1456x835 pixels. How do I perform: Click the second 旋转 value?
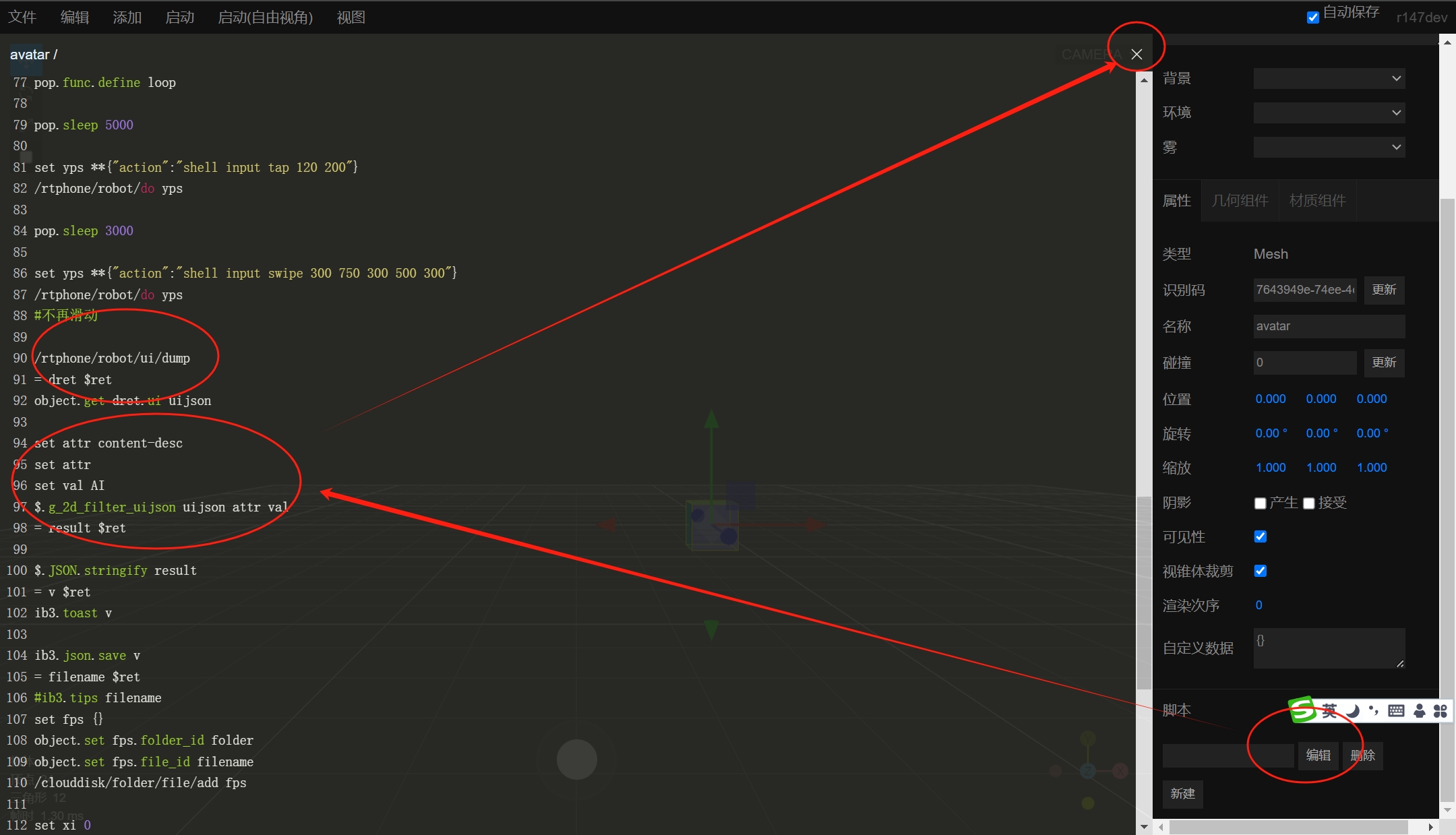click(1321, 433)
